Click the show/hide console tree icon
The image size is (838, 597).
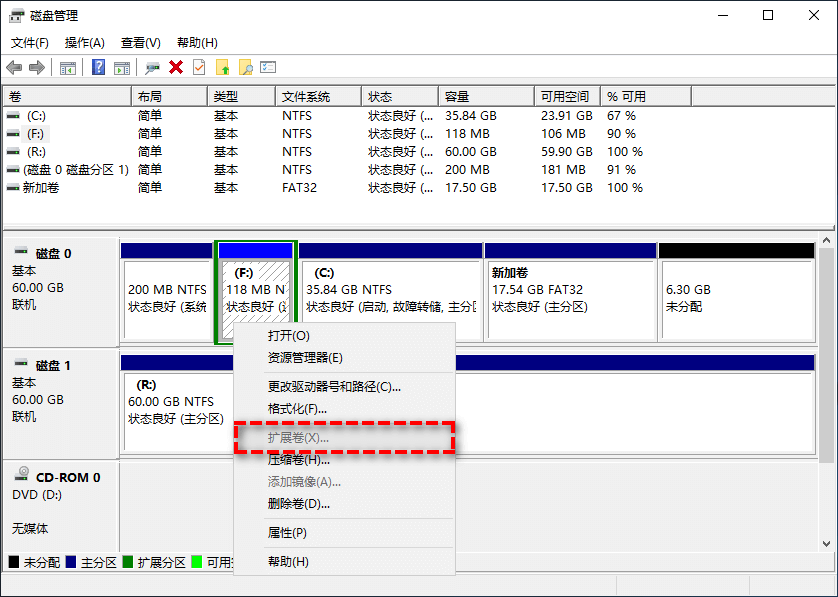(68, 67)
